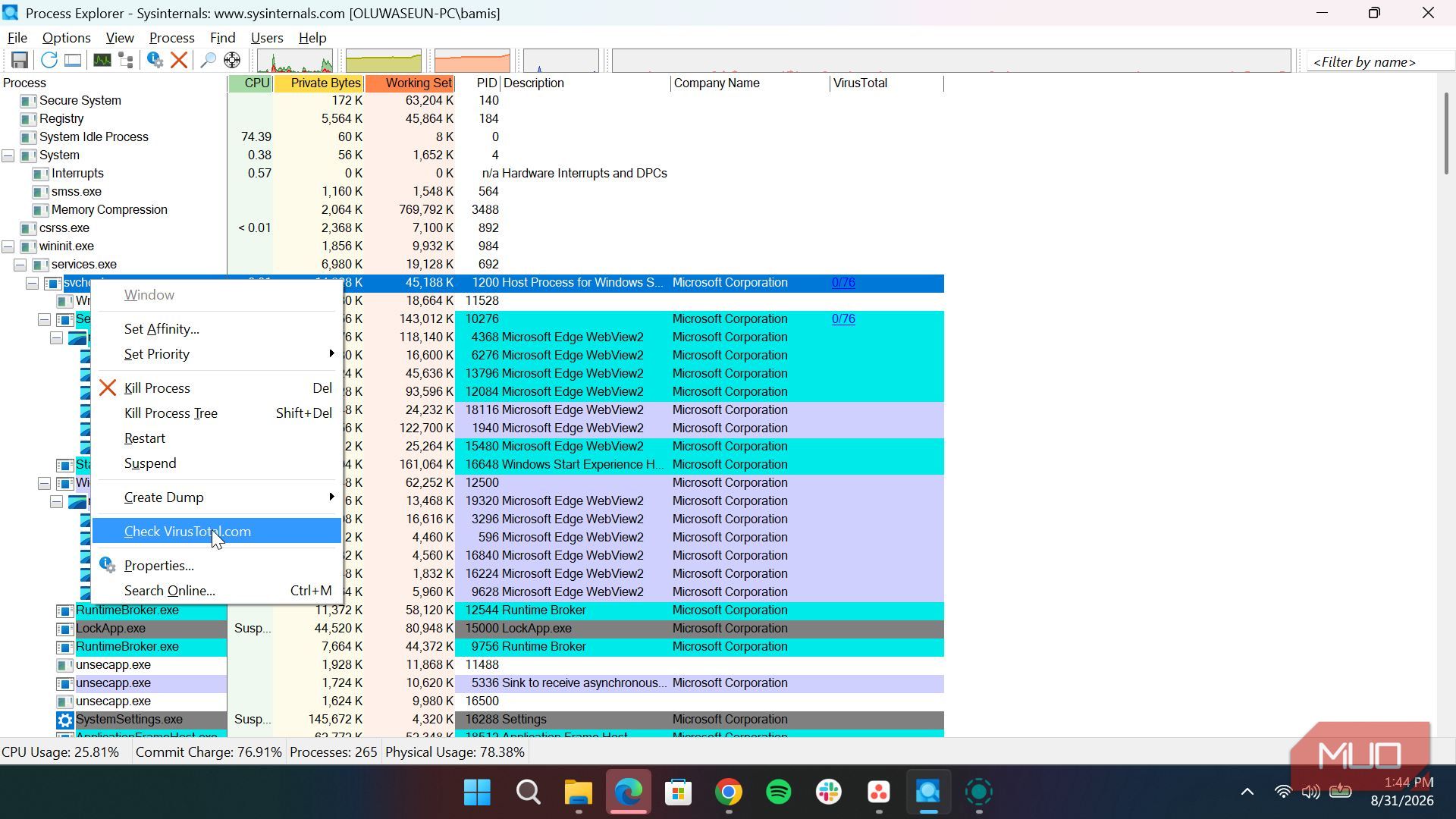The width and height of the screenshot is (1456, 819).
Task: Collapse the System tree node
Action: click(8, 155)
